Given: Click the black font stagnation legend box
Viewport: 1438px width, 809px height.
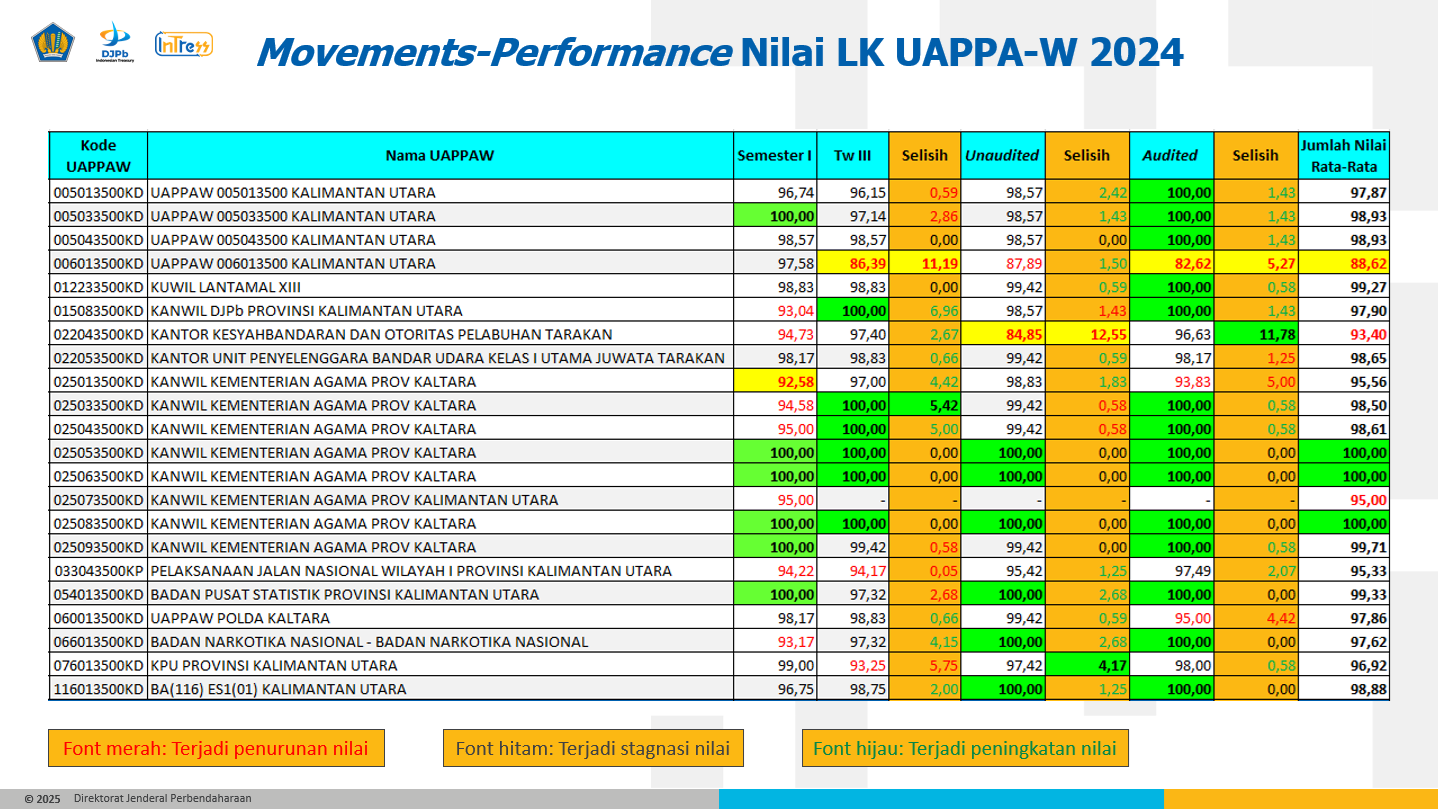Looking at the screenshot, I should [x=593, y=748].
